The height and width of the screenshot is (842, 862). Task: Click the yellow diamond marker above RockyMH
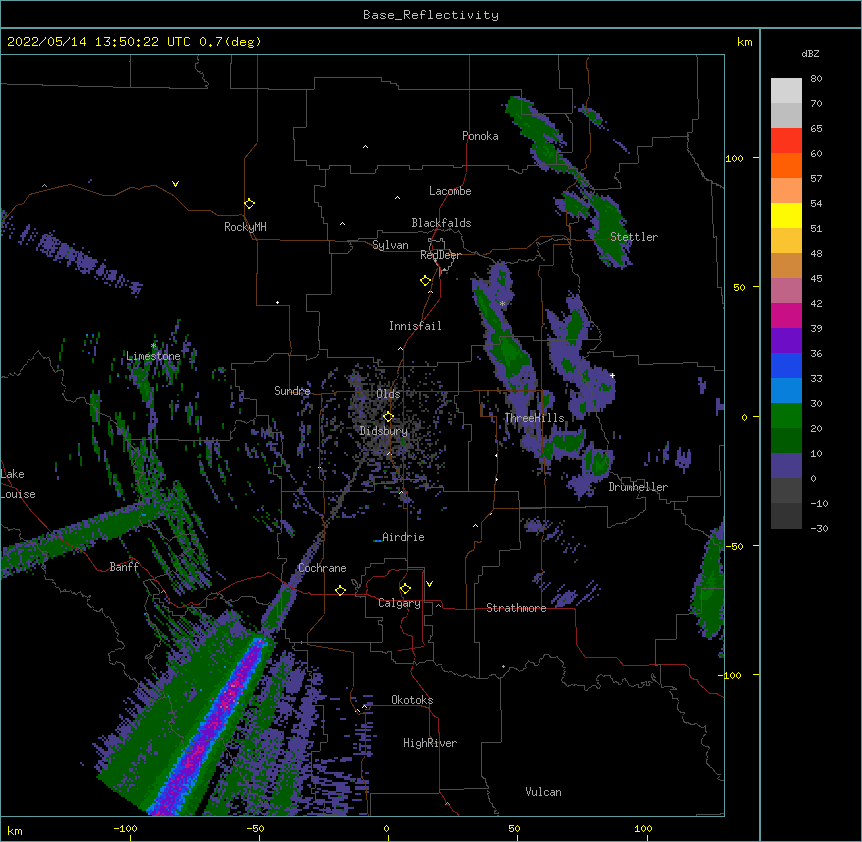249,204
